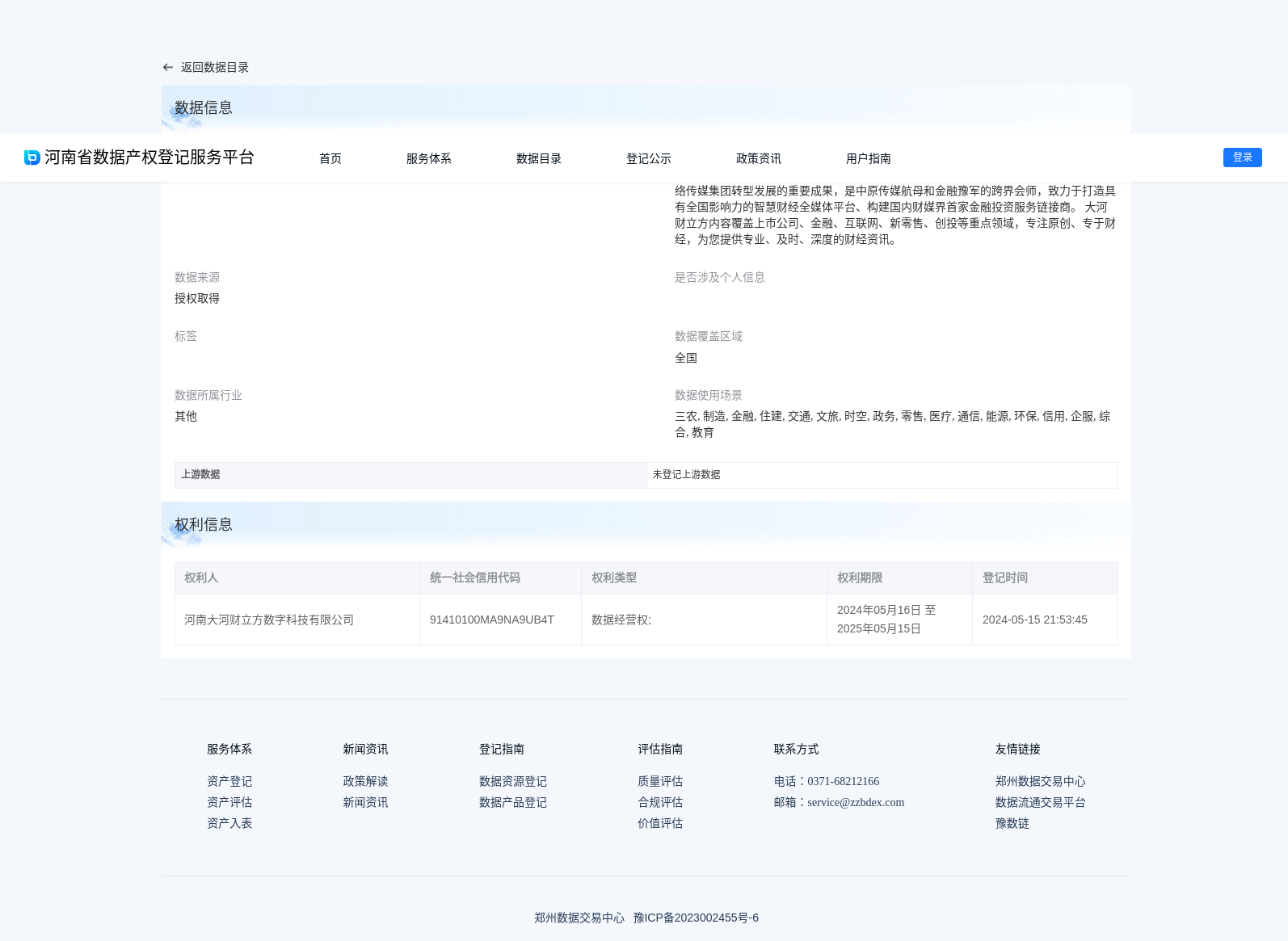Click the blue 登录 button

tap(1243, 158)
